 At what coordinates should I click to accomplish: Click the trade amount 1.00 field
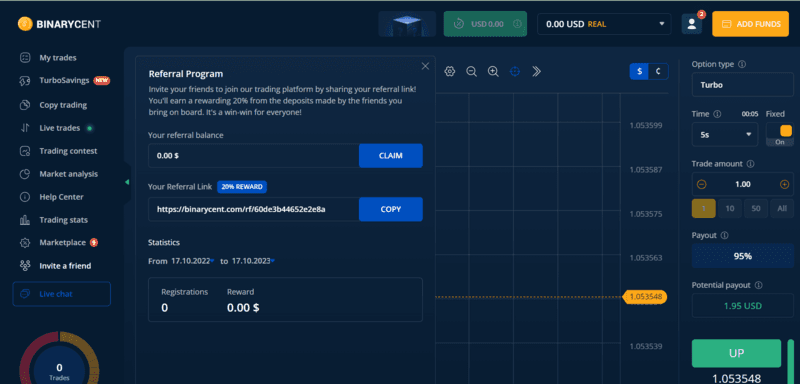coord(743,184)
